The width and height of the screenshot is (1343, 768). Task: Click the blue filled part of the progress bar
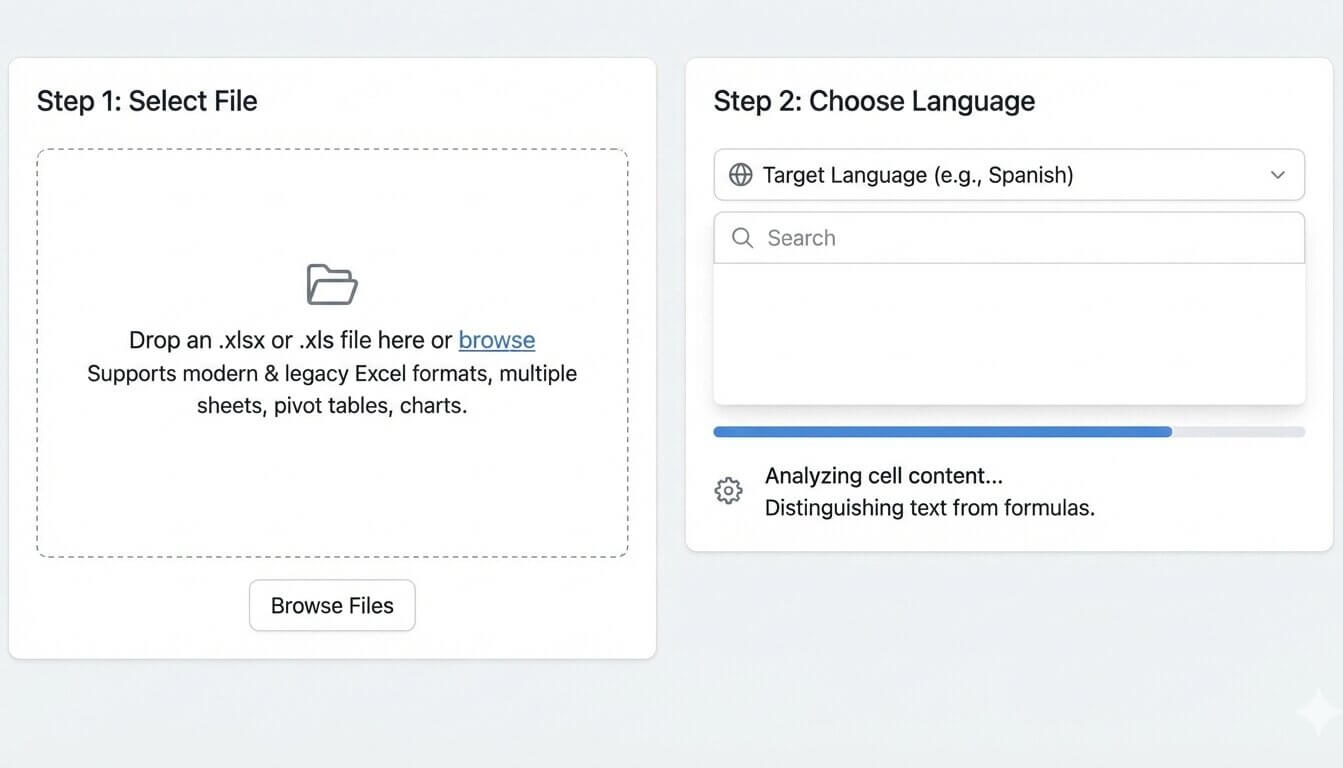pos(940,432)
